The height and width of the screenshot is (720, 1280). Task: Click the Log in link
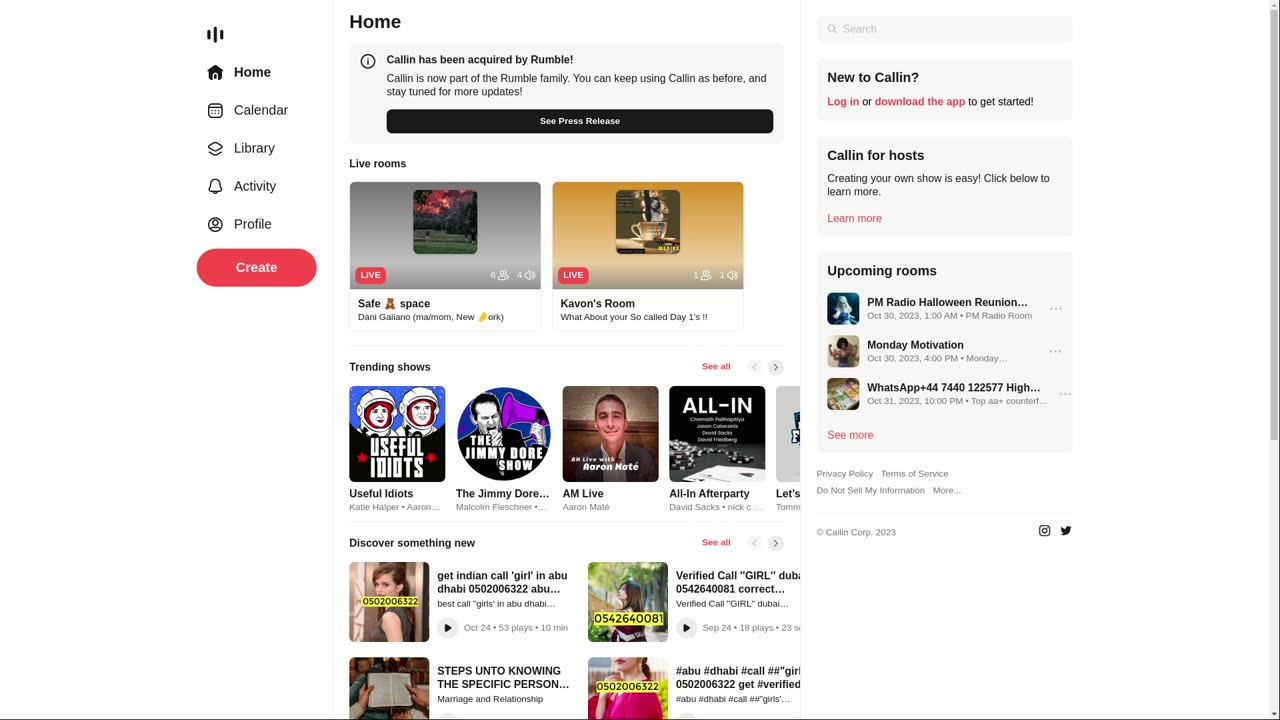click(x=843, y=102)
